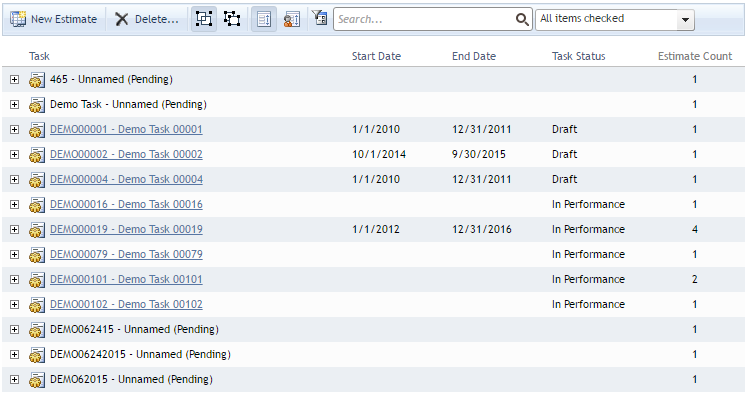Toggle the list sort view icon
Screen dimensions: 751x398
[264, 19]
